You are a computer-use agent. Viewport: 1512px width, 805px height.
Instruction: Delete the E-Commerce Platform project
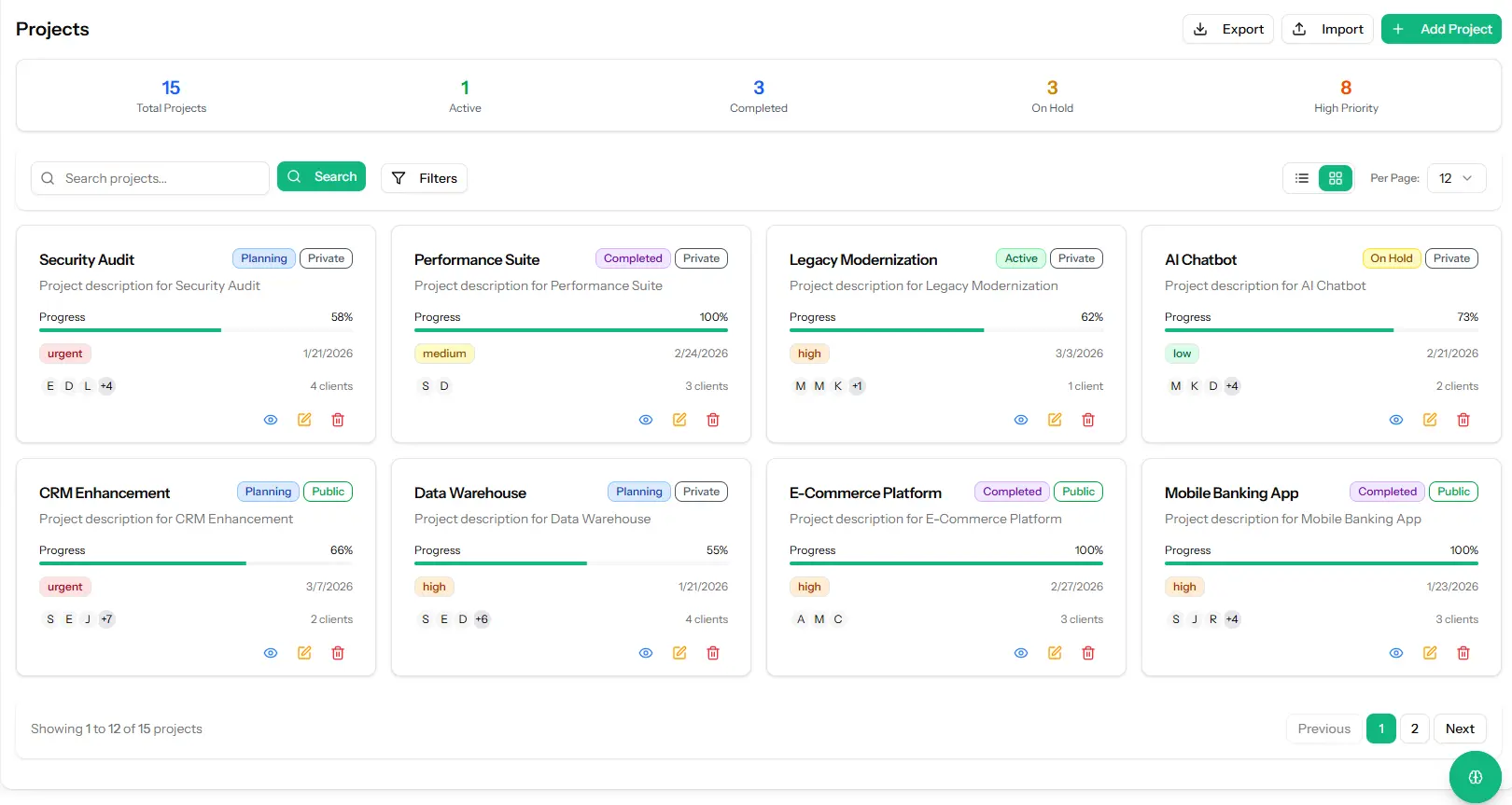click(1088, 653)
